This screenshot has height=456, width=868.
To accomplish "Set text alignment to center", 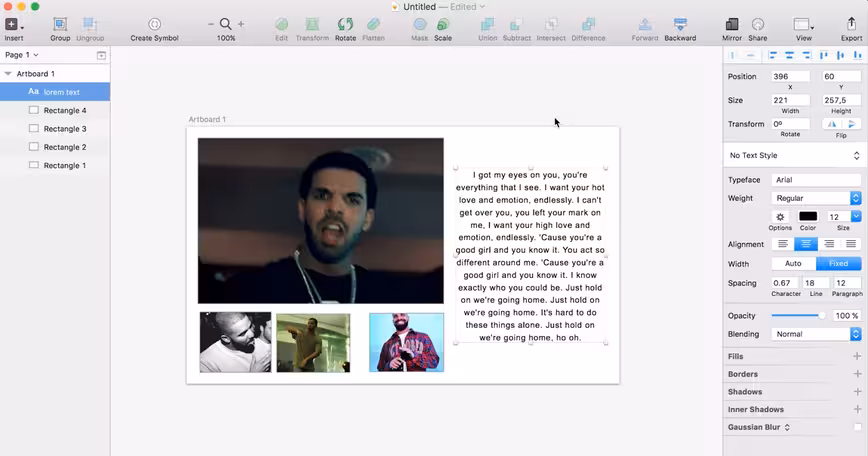I will (x=805, y=244).
